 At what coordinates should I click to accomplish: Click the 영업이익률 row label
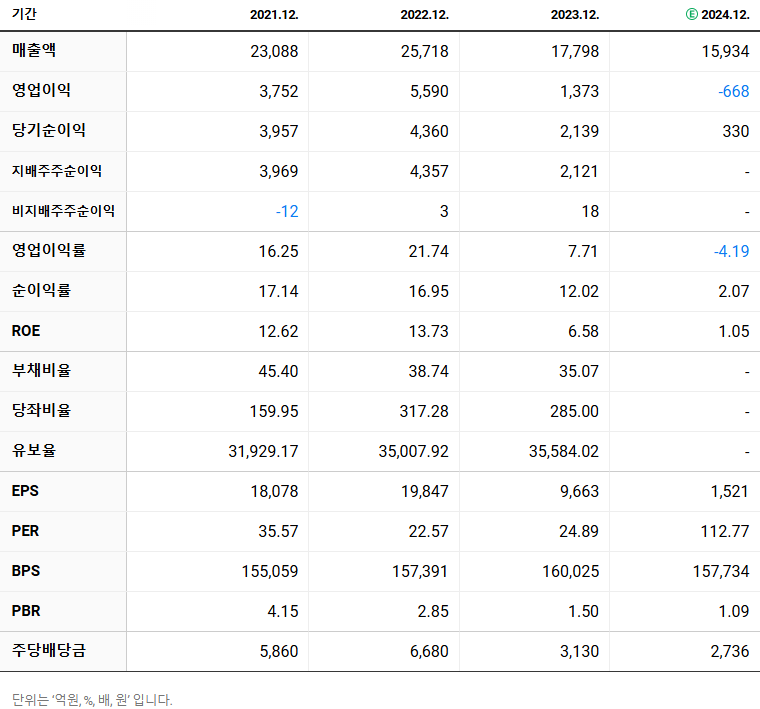point(48,250)
